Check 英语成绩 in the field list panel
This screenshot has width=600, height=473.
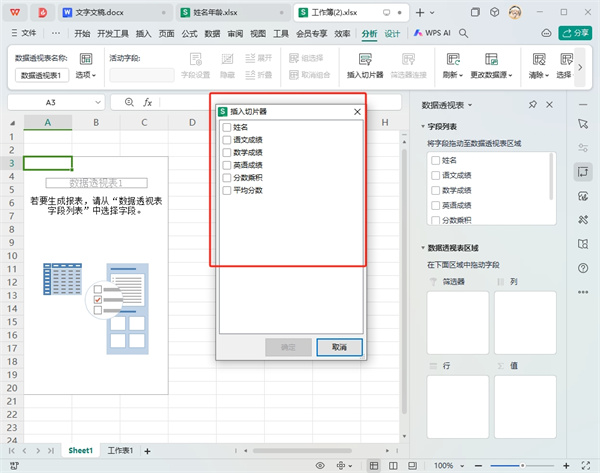pos(435,205)
